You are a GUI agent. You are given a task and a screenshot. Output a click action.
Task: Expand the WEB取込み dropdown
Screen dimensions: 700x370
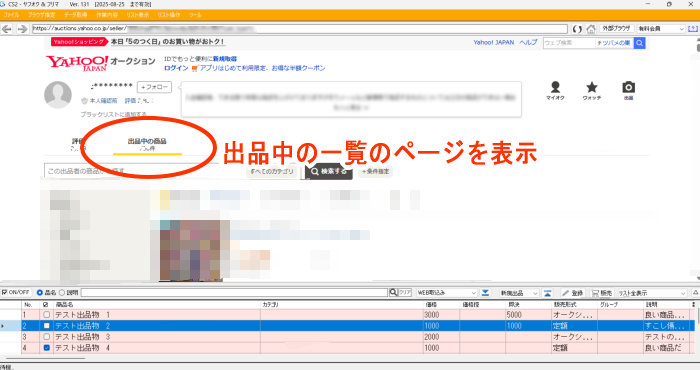point(474,293)
